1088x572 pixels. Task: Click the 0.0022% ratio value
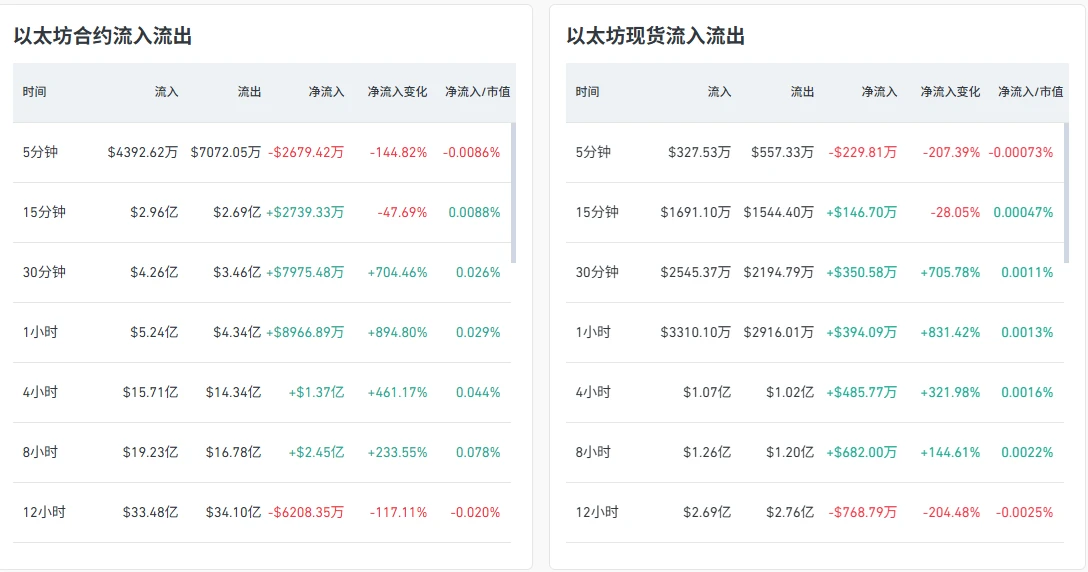[x=1027, y=453]
